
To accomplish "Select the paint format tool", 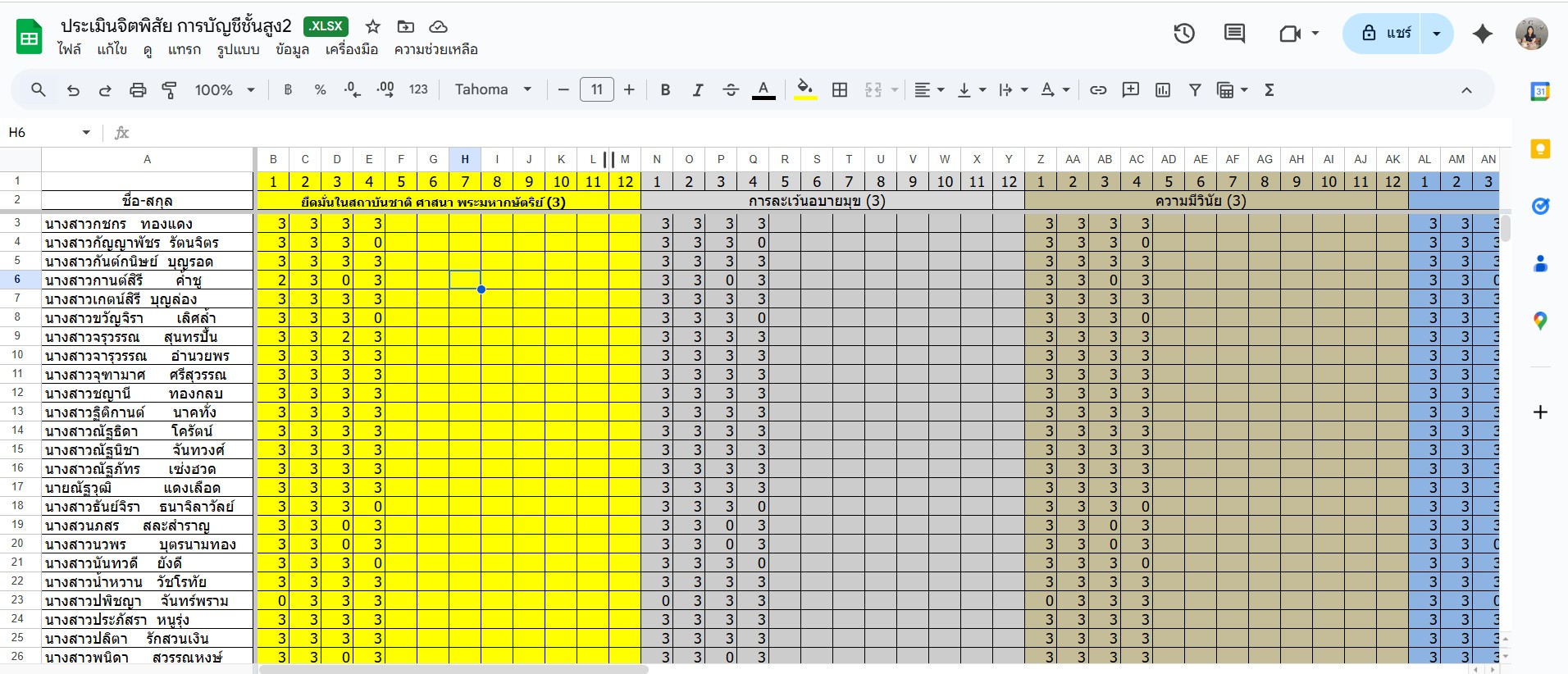I will tap(170, 90).
